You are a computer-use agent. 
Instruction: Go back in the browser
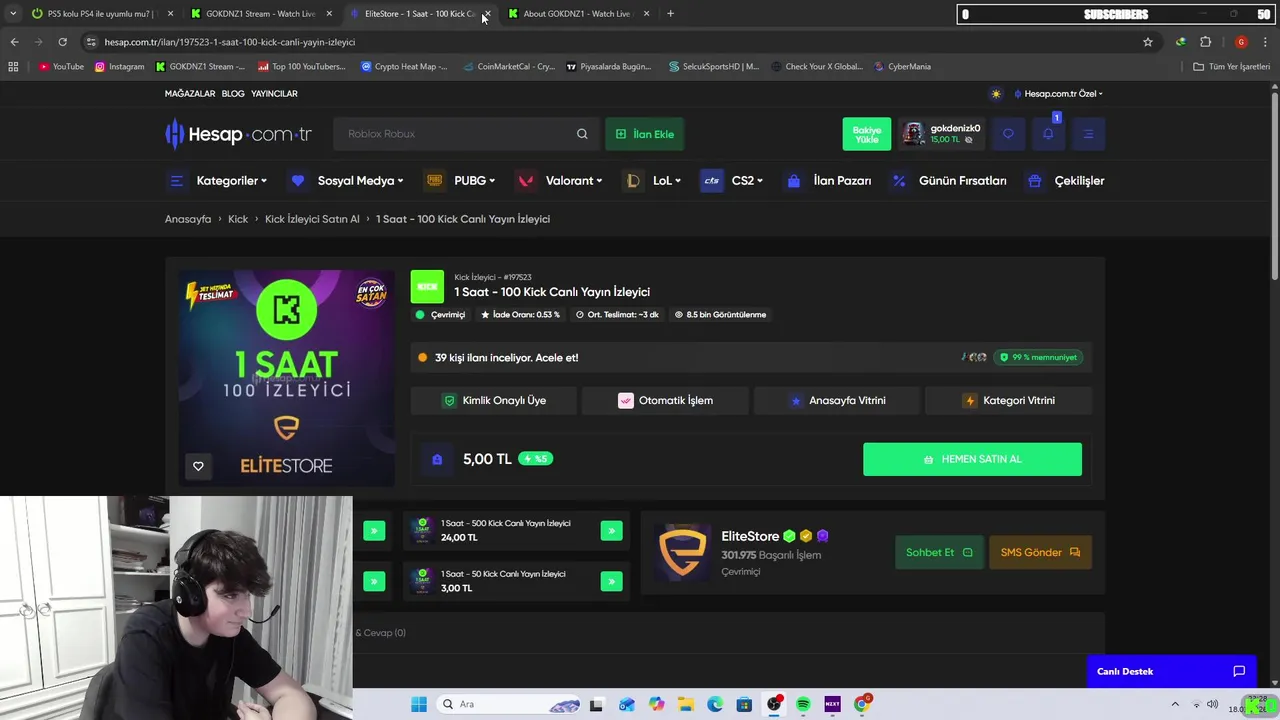[14, 42]
